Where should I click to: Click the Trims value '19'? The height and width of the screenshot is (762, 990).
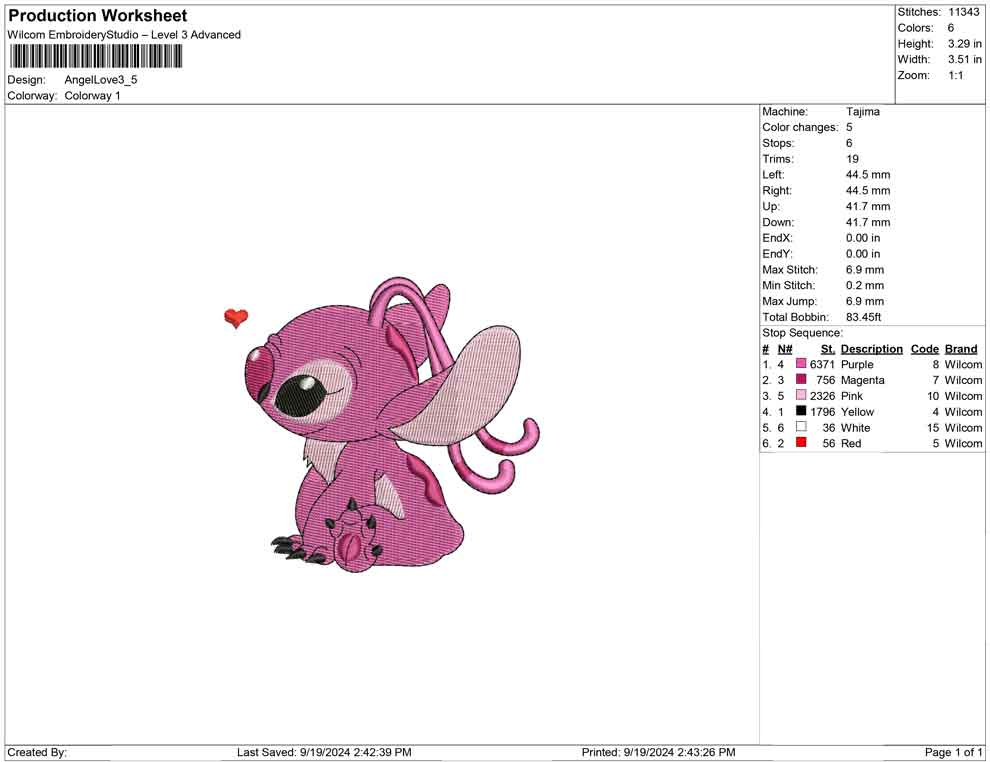(852, 158)
